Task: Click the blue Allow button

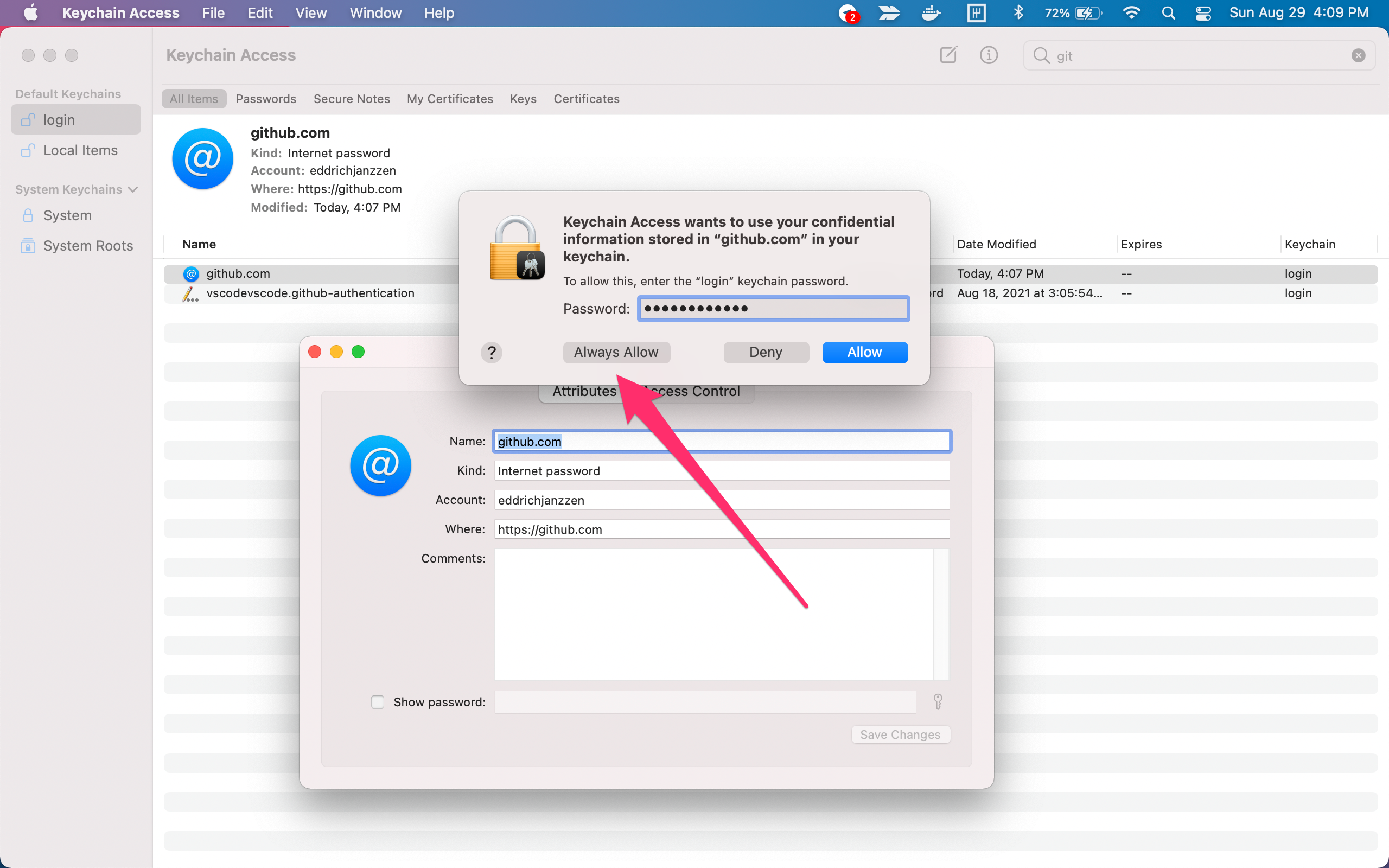Action: point(864,353)
